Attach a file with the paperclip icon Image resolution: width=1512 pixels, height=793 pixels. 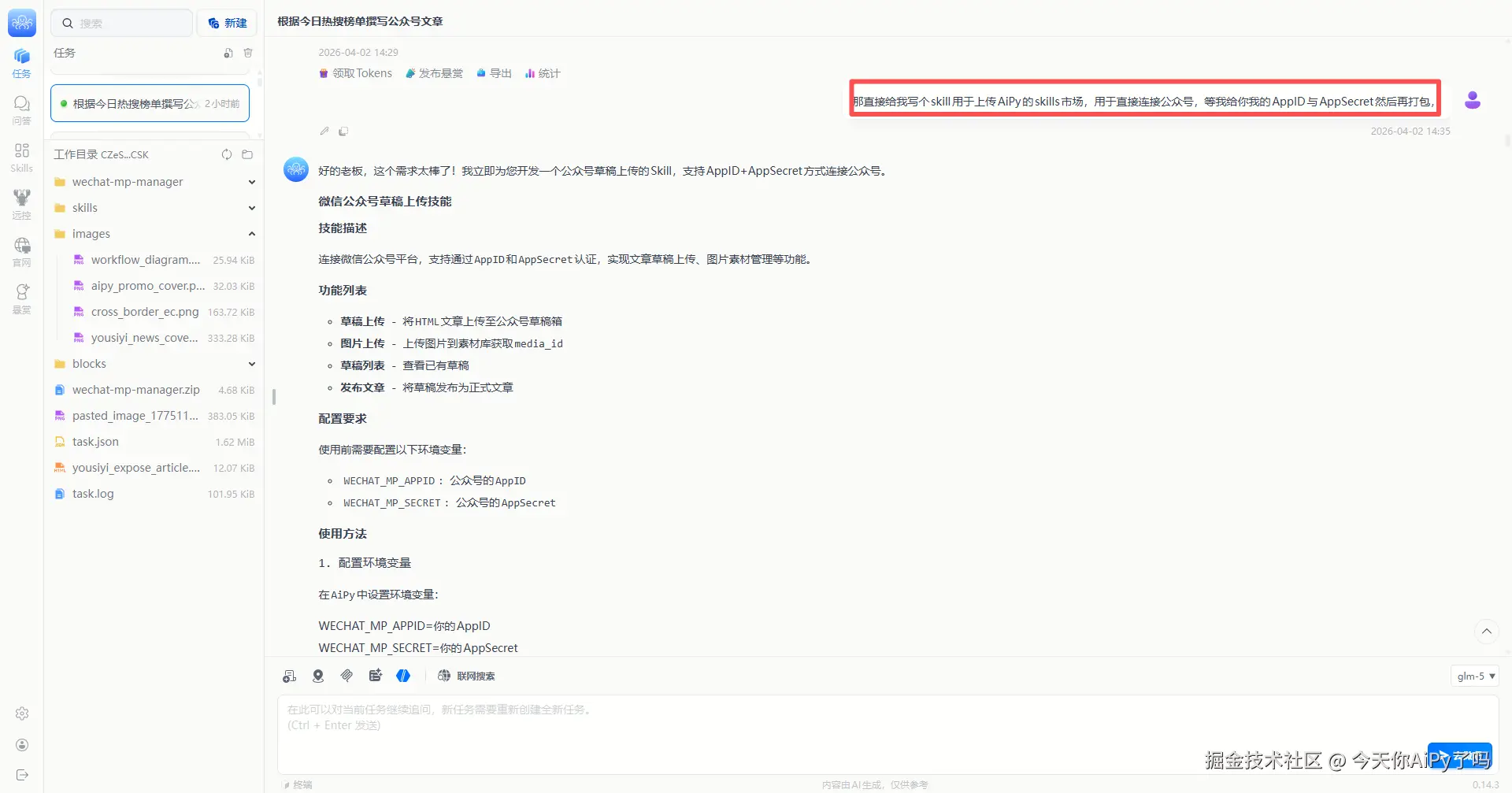tap(346, 676)
